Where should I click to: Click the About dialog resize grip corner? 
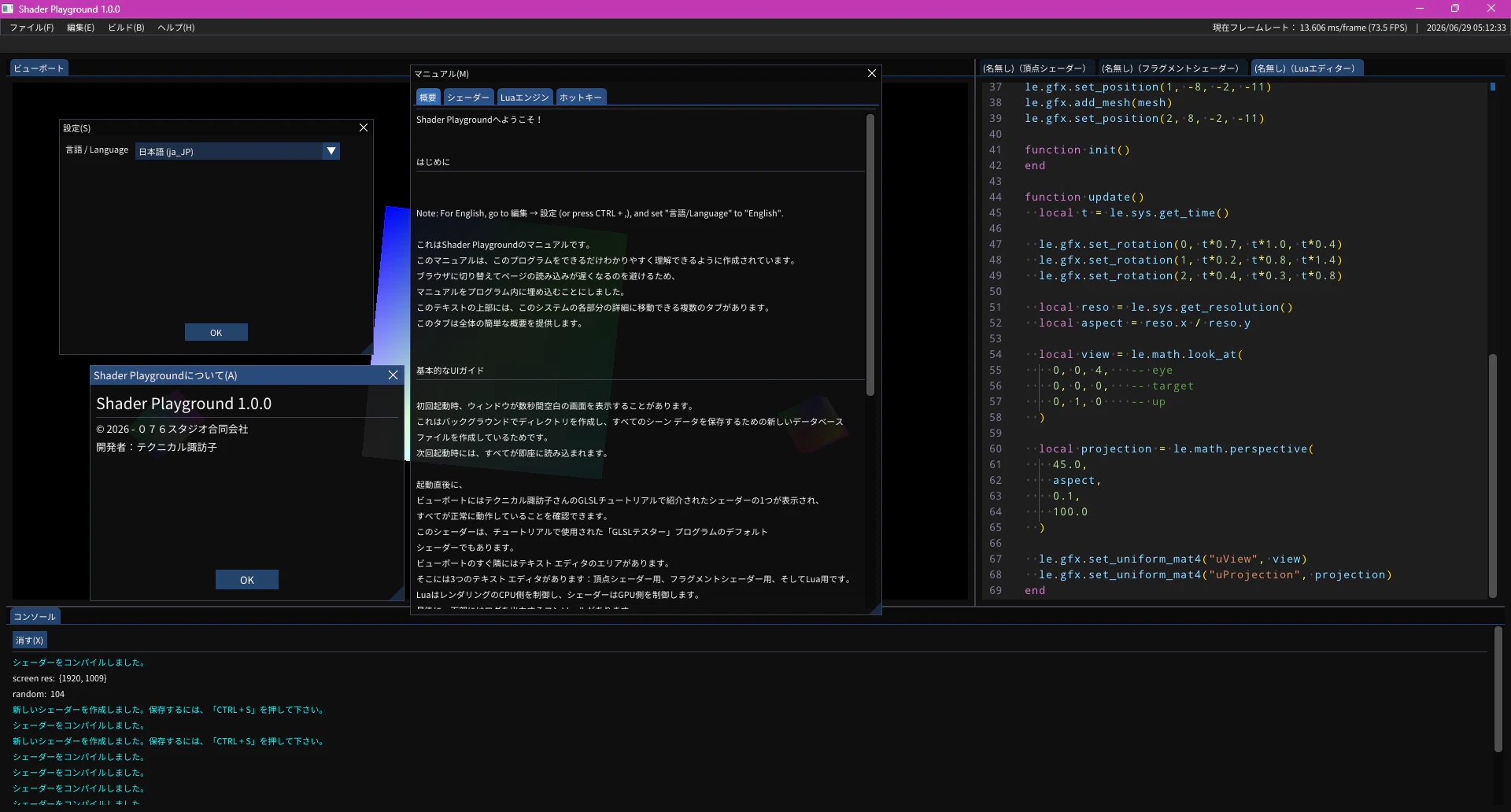(398, 595)
